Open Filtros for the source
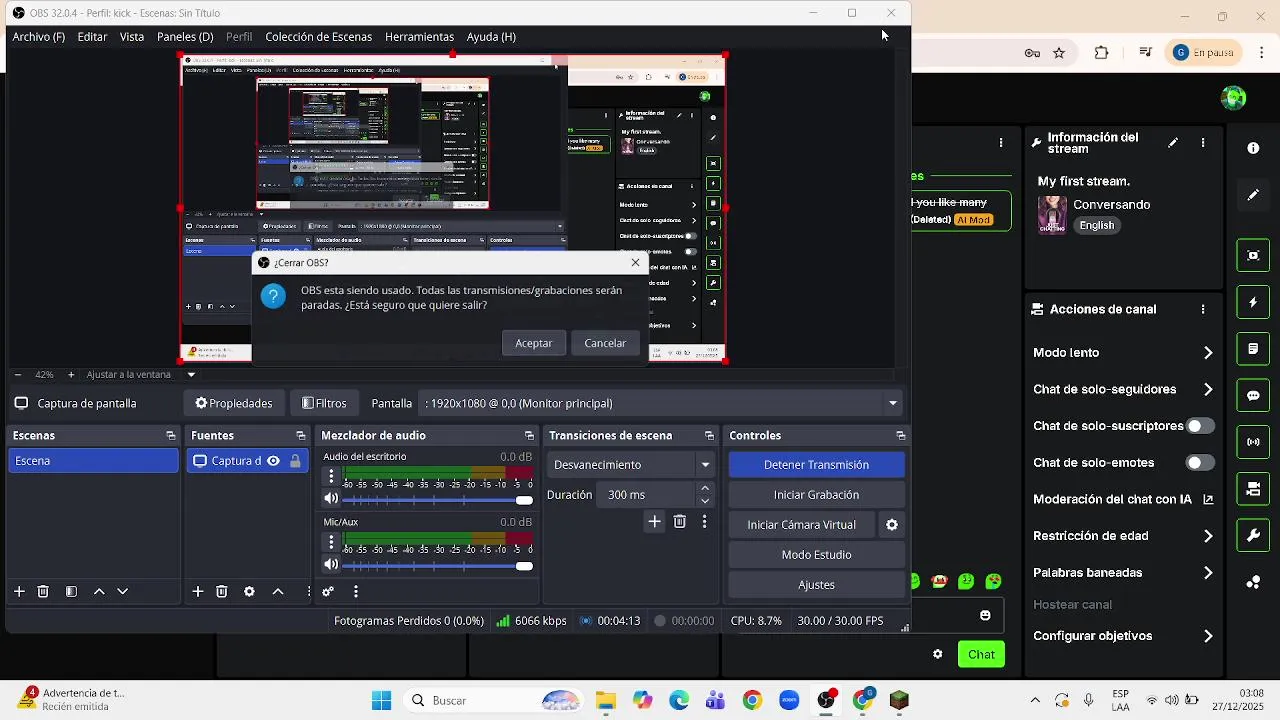This screenshot has width=1280, height=720. [x=324, y=404]
